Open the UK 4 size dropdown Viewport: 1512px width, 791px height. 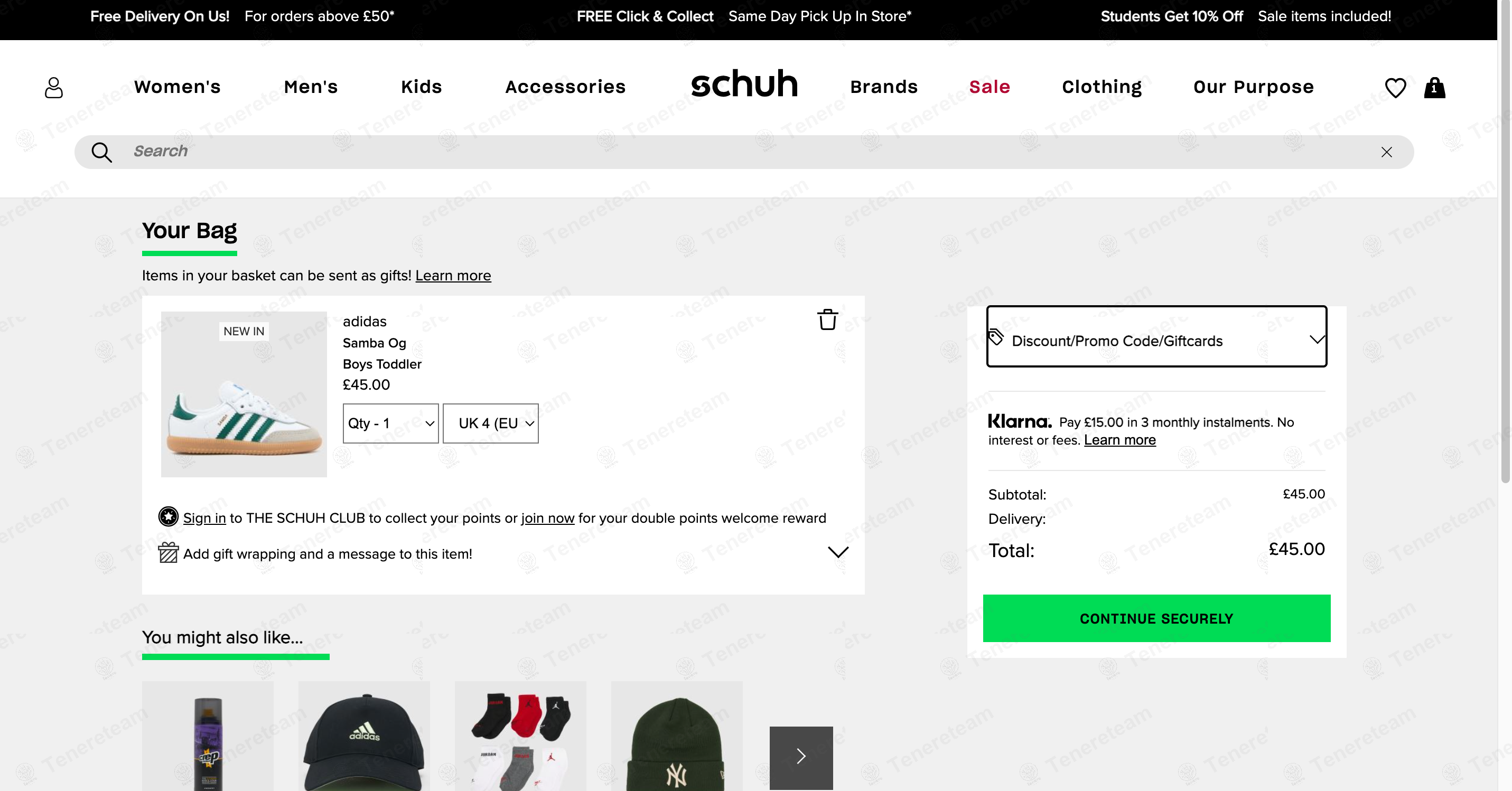[x=491, y=423]
